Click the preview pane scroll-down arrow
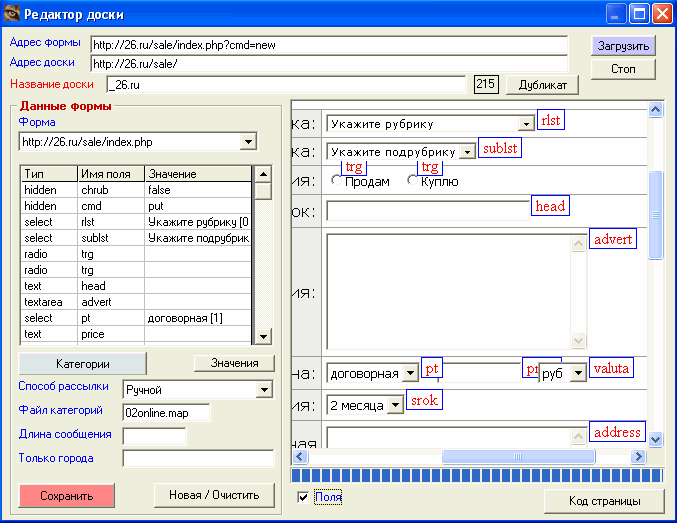The height and width of the screenshot is (523, 677). pyautogui.click(x=655, y=440)
